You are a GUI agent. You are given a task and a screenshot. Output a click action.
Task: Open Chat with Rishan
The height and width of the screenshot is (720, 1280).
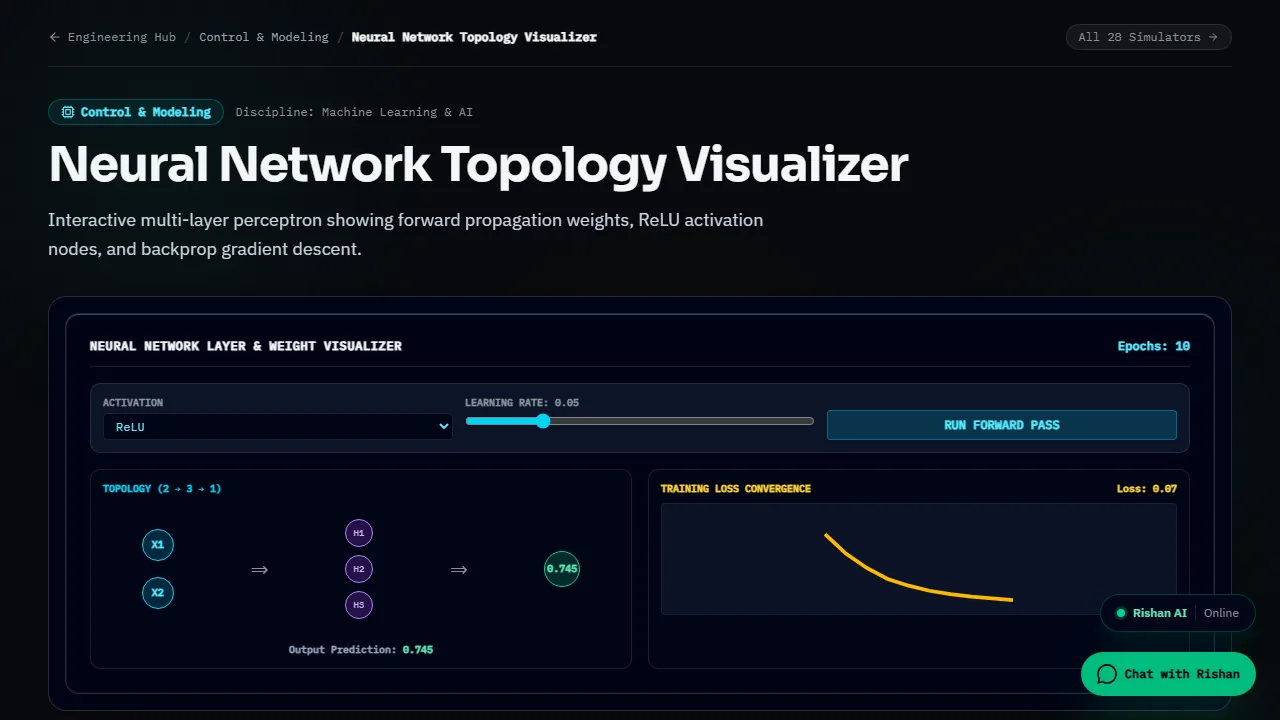tap(1168, 674)
